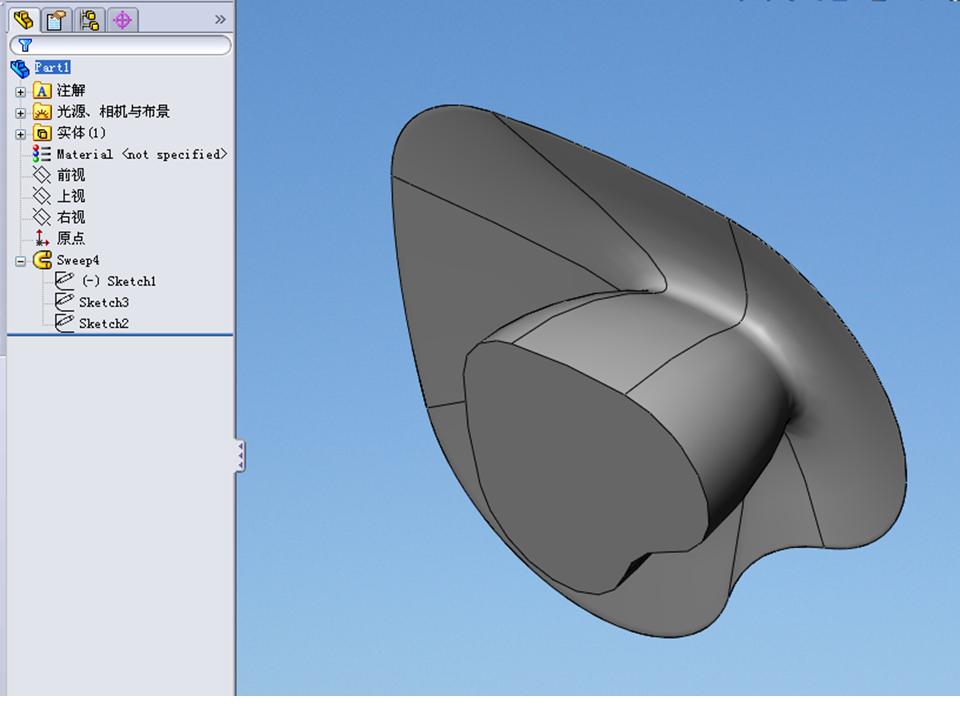Click the feature tree filter field

tap(121, 45)
